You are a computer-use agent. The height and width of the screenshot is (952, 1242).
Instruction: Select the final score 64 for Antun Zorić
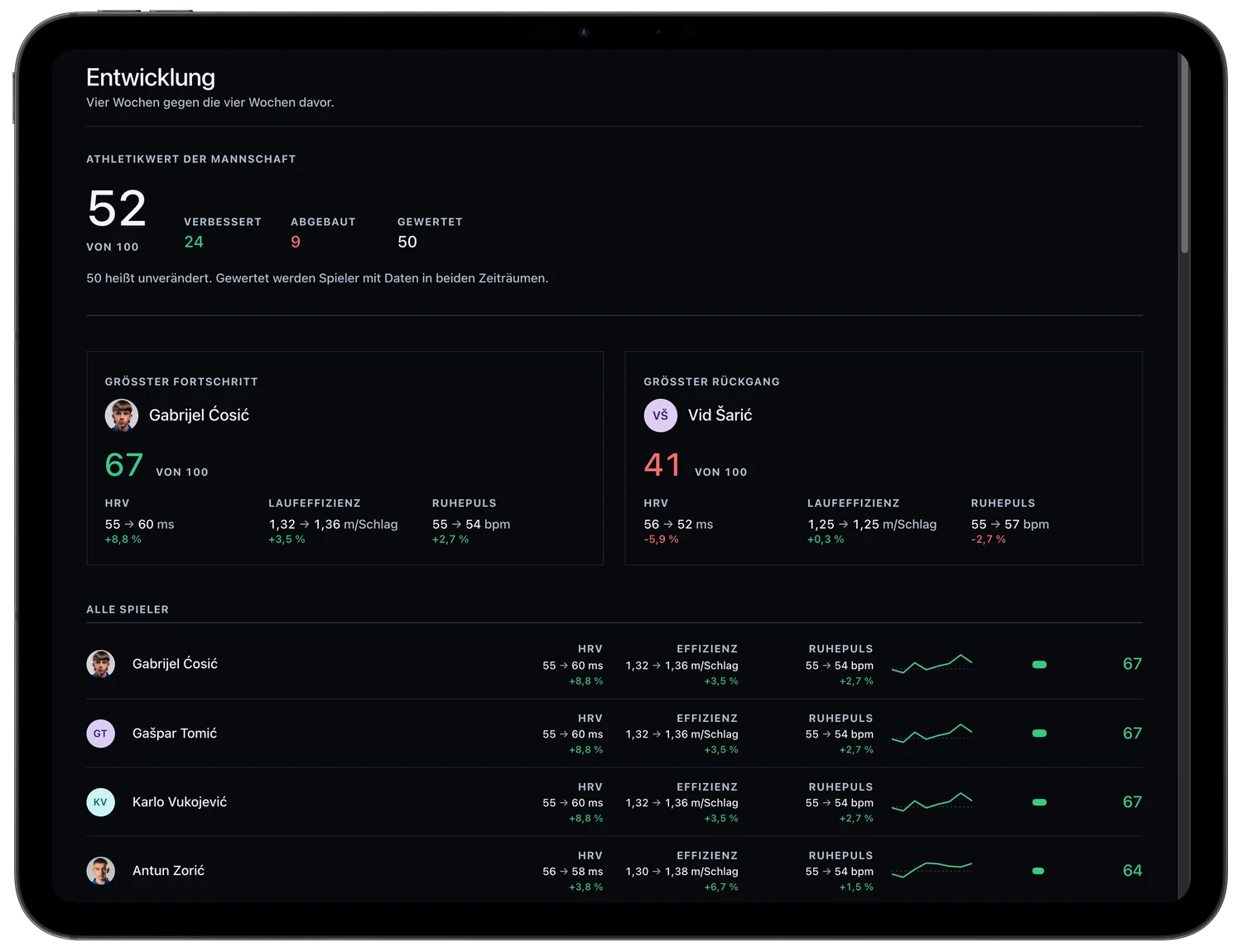pyautogui.click(x=1132, y=871)
